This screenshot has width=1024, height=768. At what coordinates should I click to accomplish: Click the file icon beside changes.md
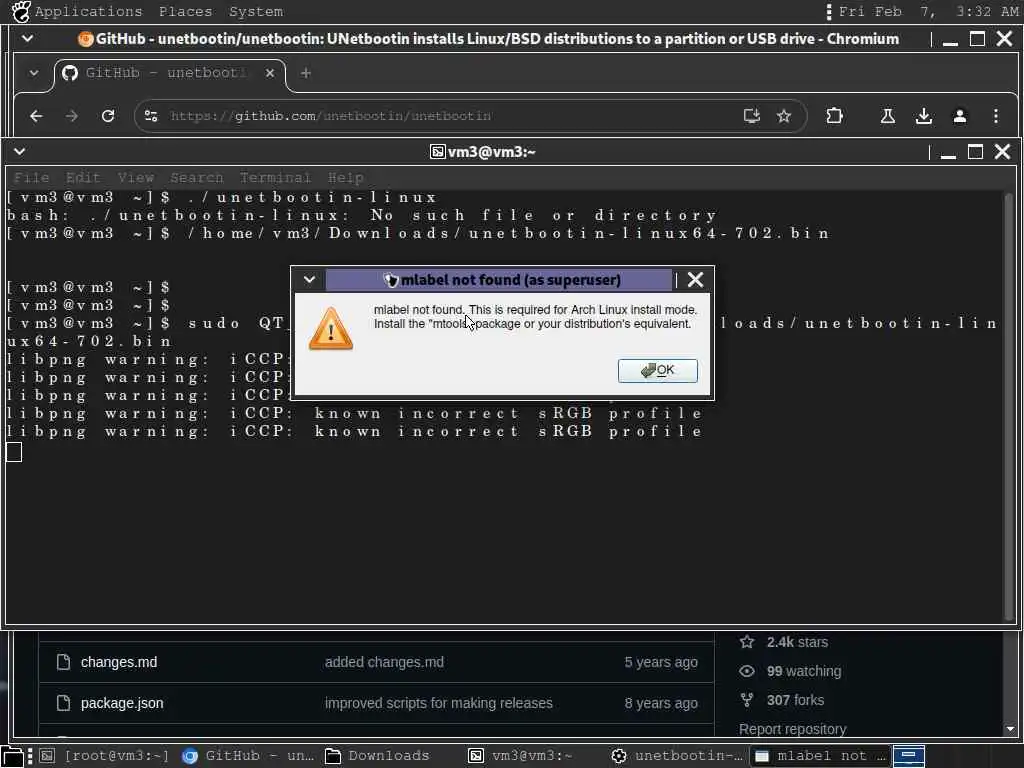coord(63,662)
